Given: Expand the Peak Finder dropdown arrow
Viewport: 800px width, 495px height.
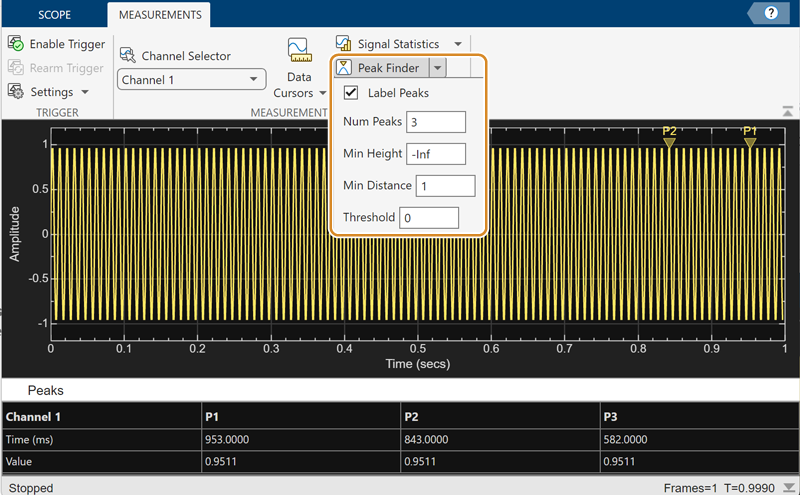Looking at the screenshot, I should click(438, 68).
